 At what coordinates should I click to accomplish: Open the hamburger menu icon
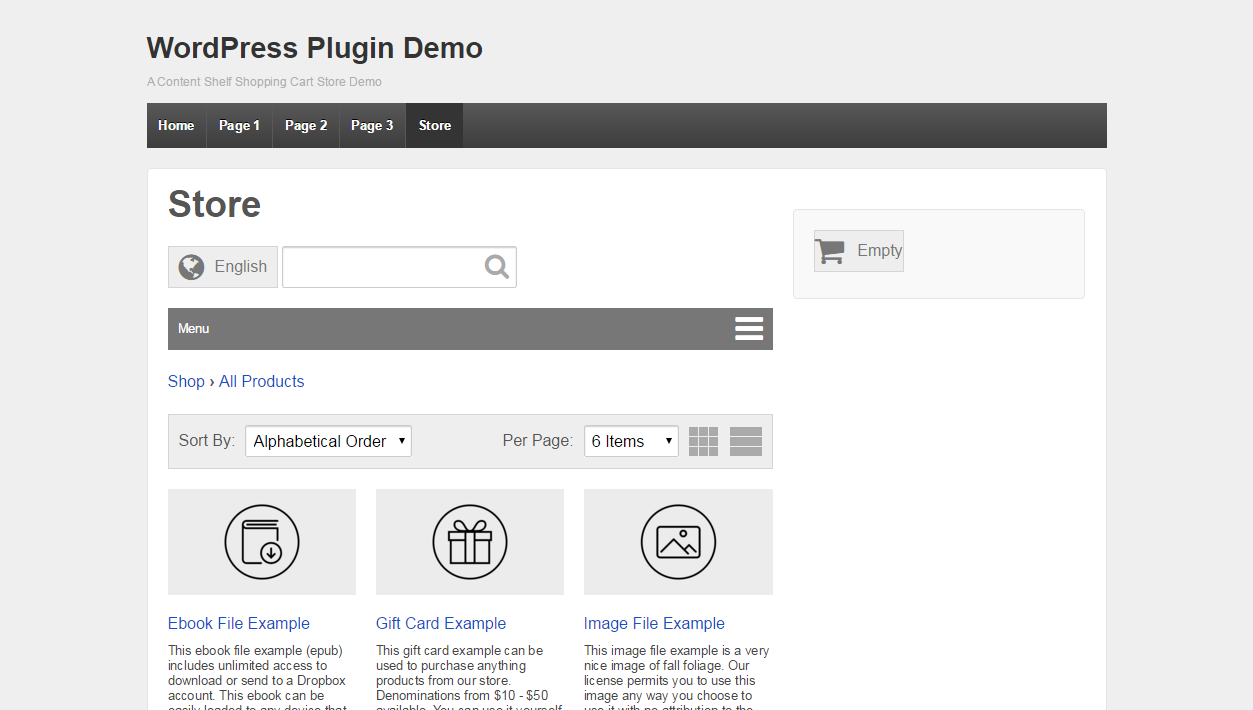tap(749, 329)
